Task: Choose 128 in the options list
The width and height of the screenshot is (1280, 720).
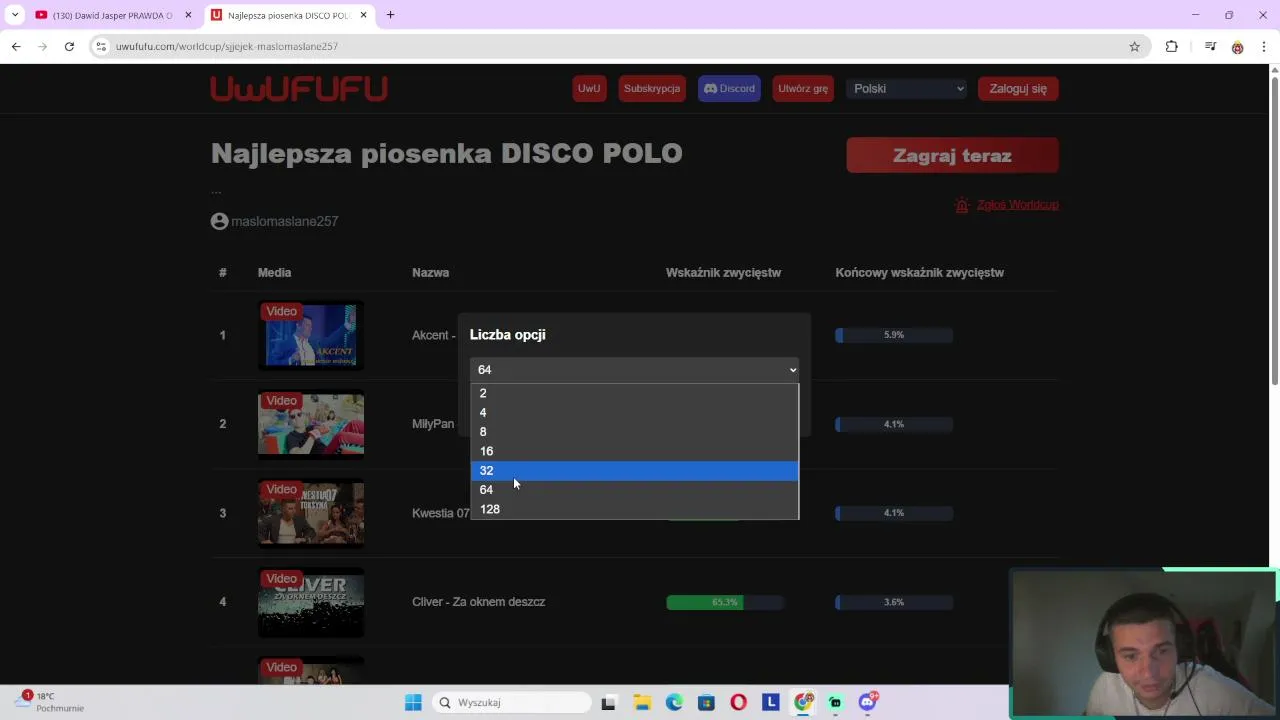Action: click(x=635, y=509)
